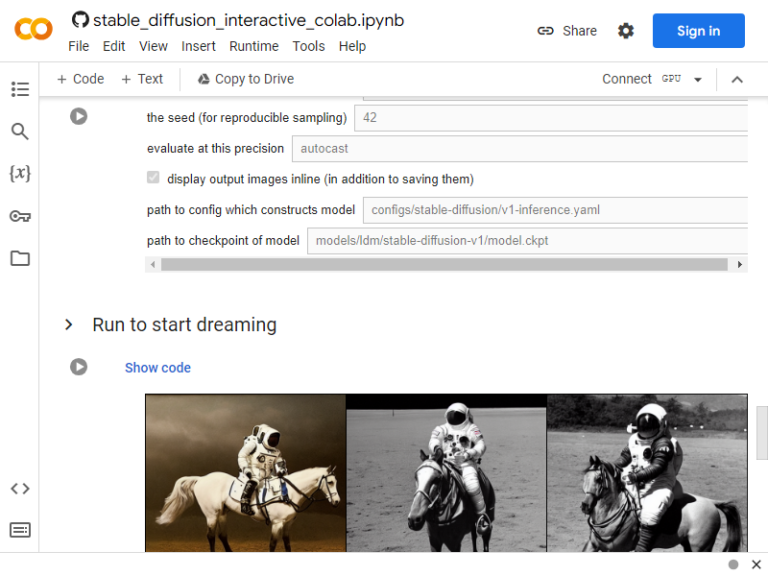Click the Colab logo
Screen dimensions: 768x576
33,29
